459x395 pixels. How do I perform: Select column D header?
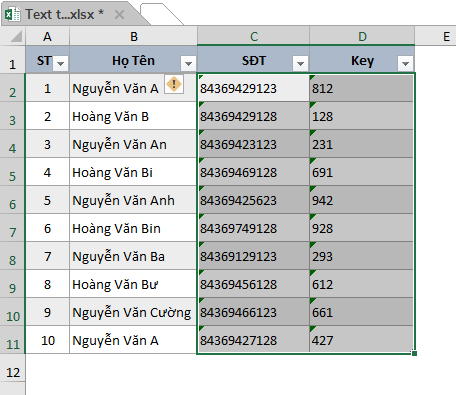tap(362, 36)
